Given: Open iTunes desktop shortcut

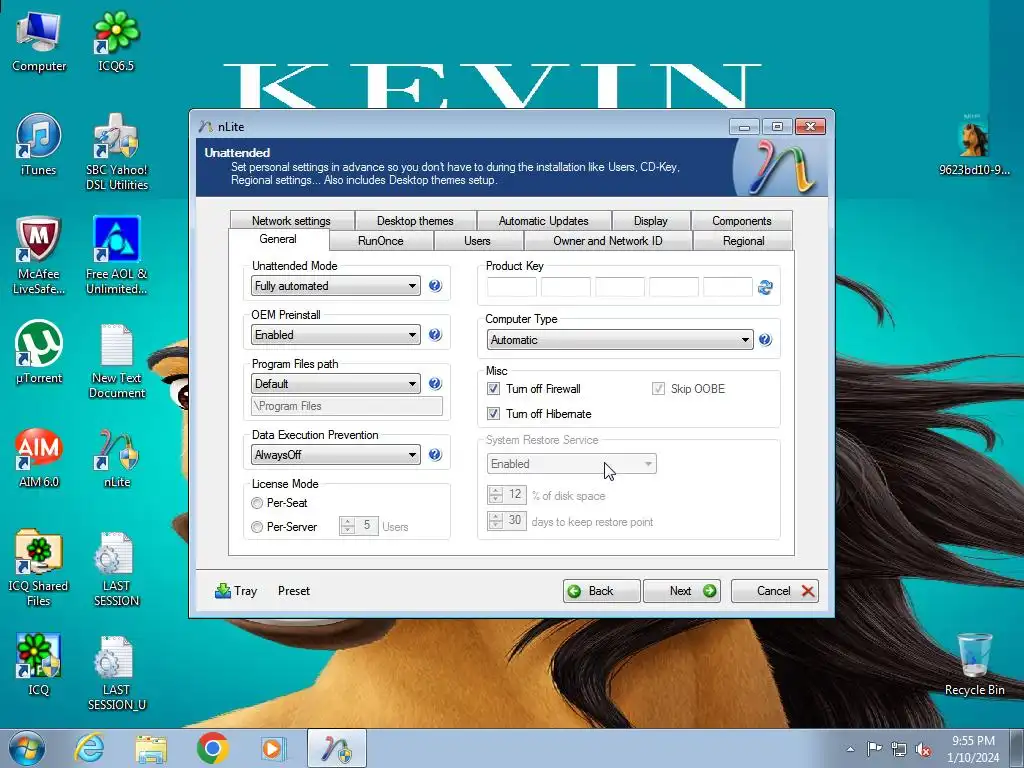Looking at the screenshot, I should point(39,145).
